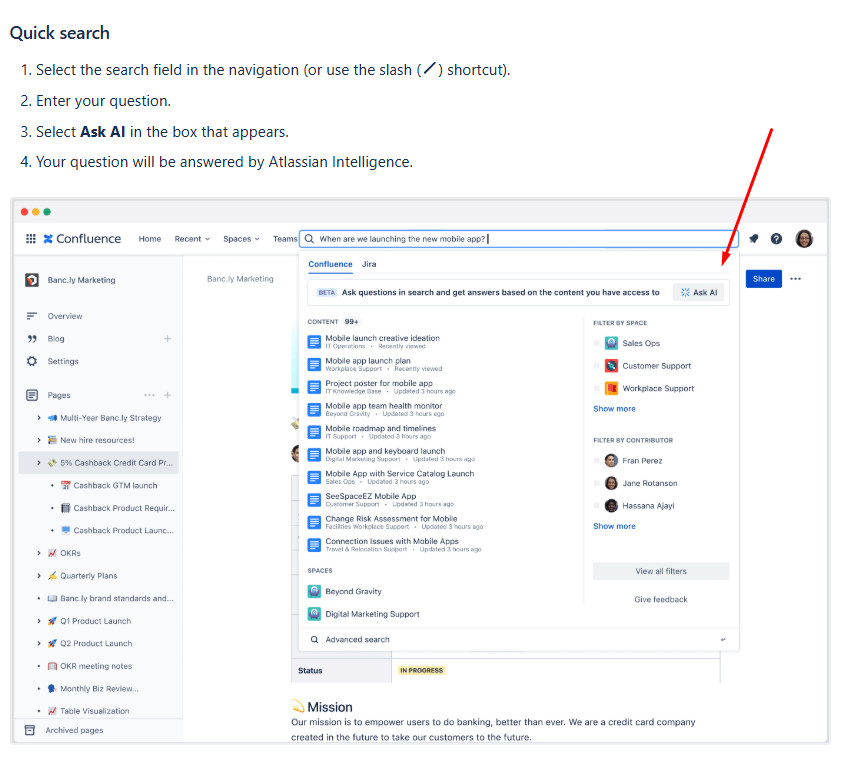Click inside the search input field

[x=519, y=239]
